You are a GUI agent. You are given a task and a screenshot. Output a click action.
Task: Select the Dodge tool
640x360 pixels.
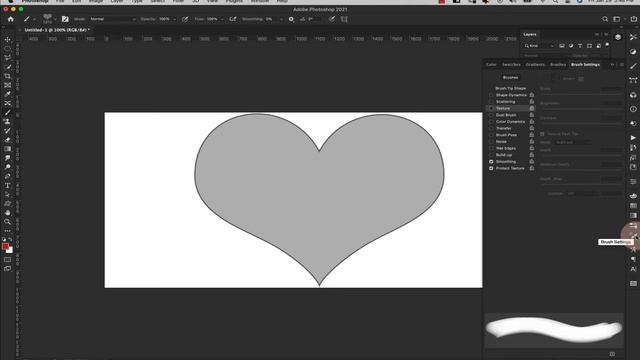click(x=7, y=167)
